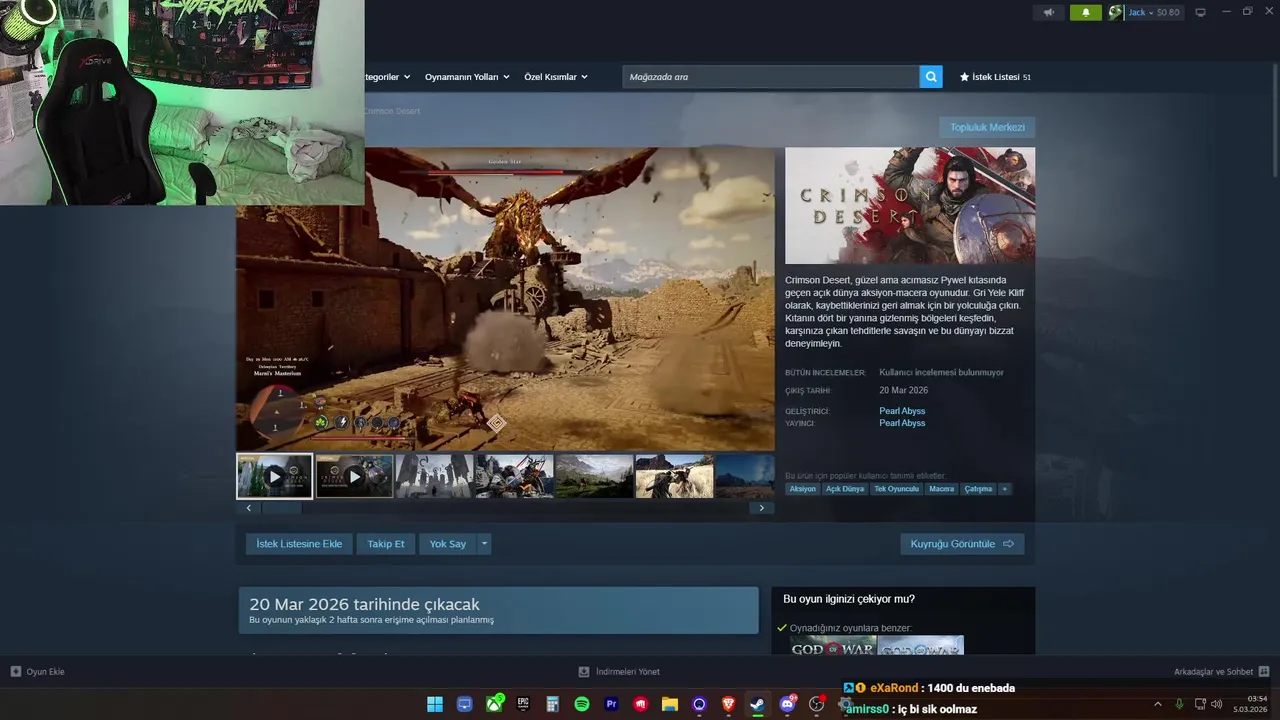Select the third screenshot thumbnail

tap(434, 476)
